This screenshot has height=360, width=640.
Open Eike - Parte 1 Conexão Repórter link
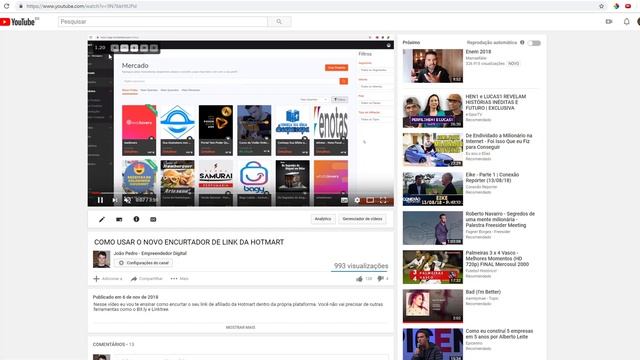click(x=493, y=178)
